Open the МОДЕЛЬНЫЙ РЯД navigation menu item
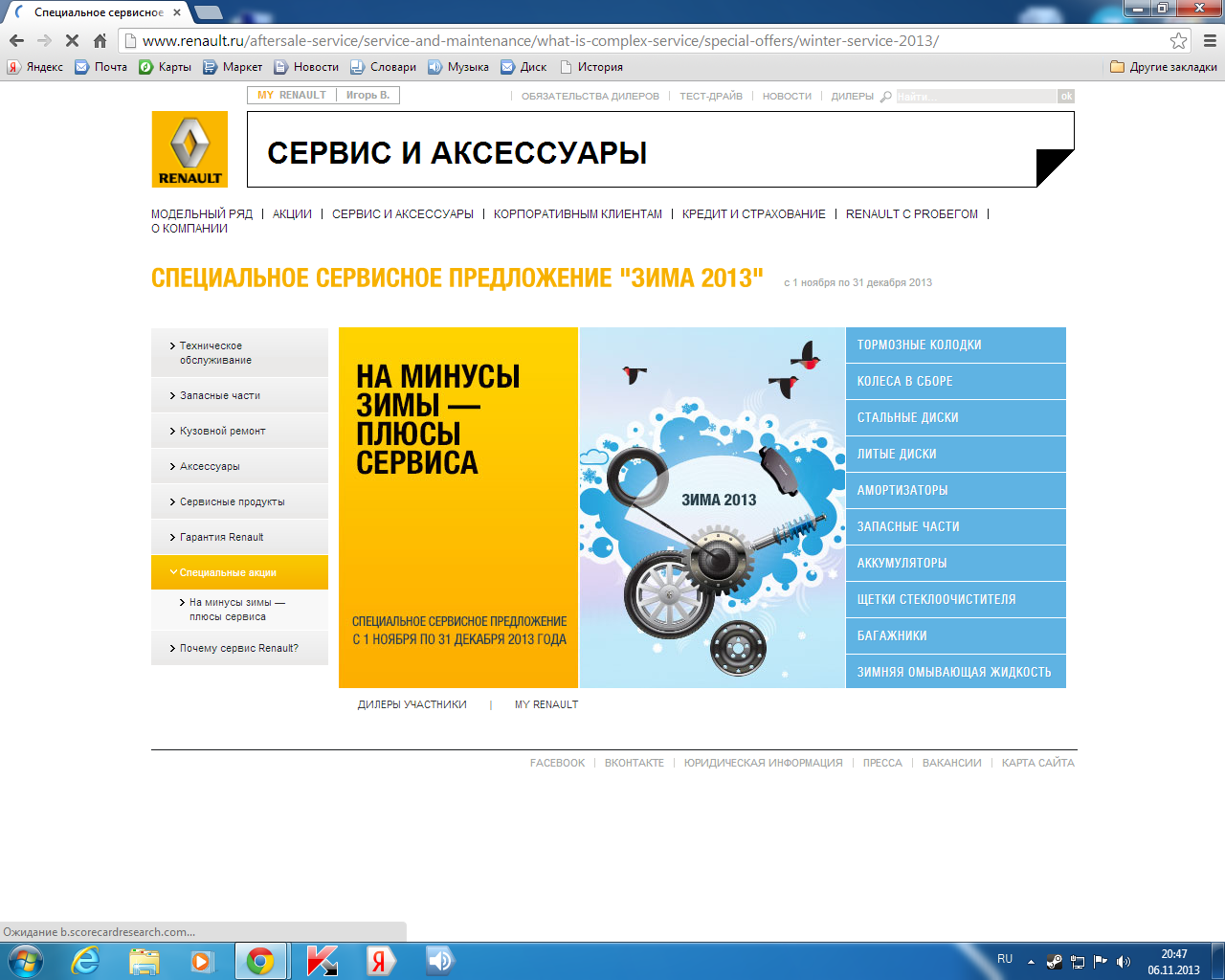 click(x=202, y=214)
